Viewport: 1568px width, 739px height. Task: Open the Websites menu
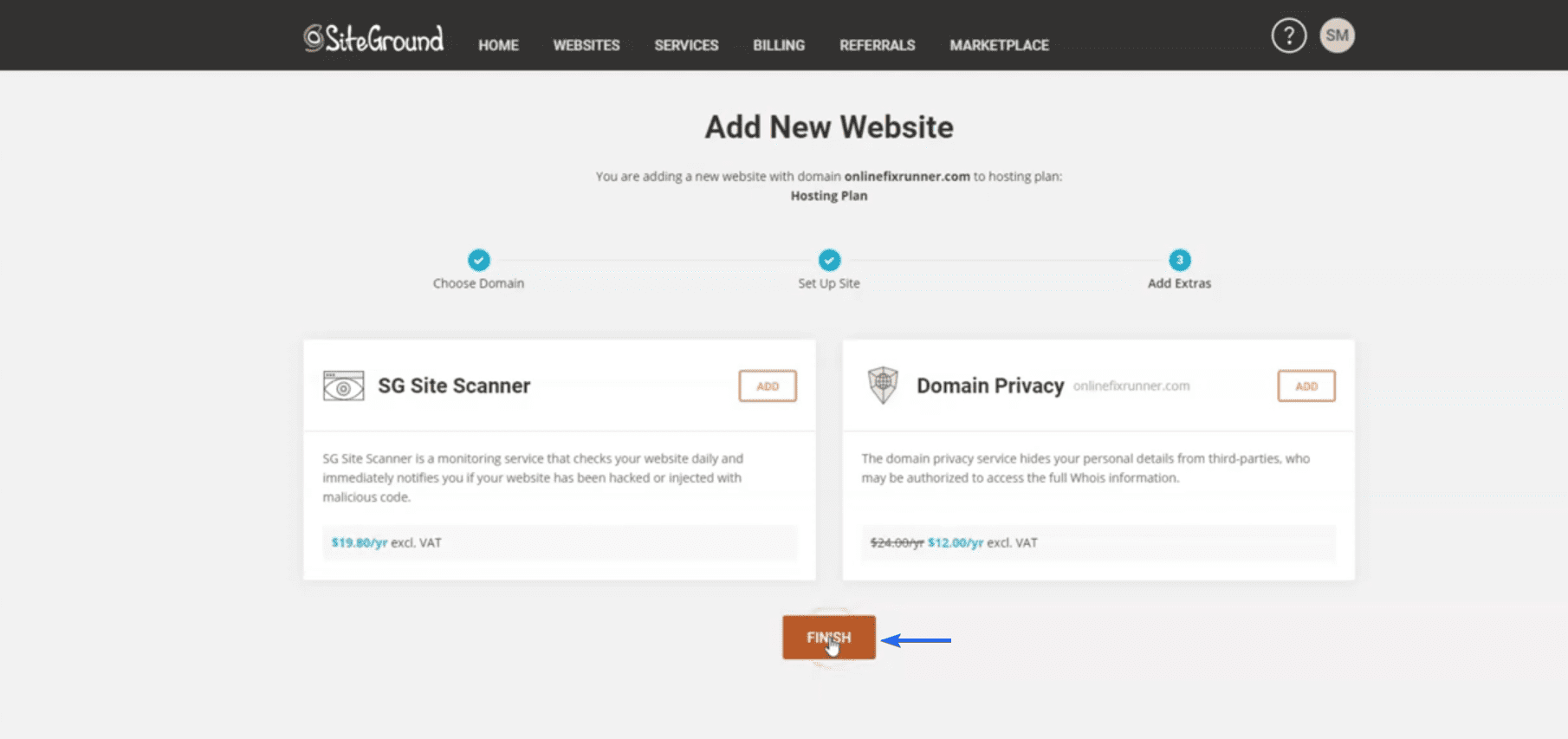(x=586, y=45)
